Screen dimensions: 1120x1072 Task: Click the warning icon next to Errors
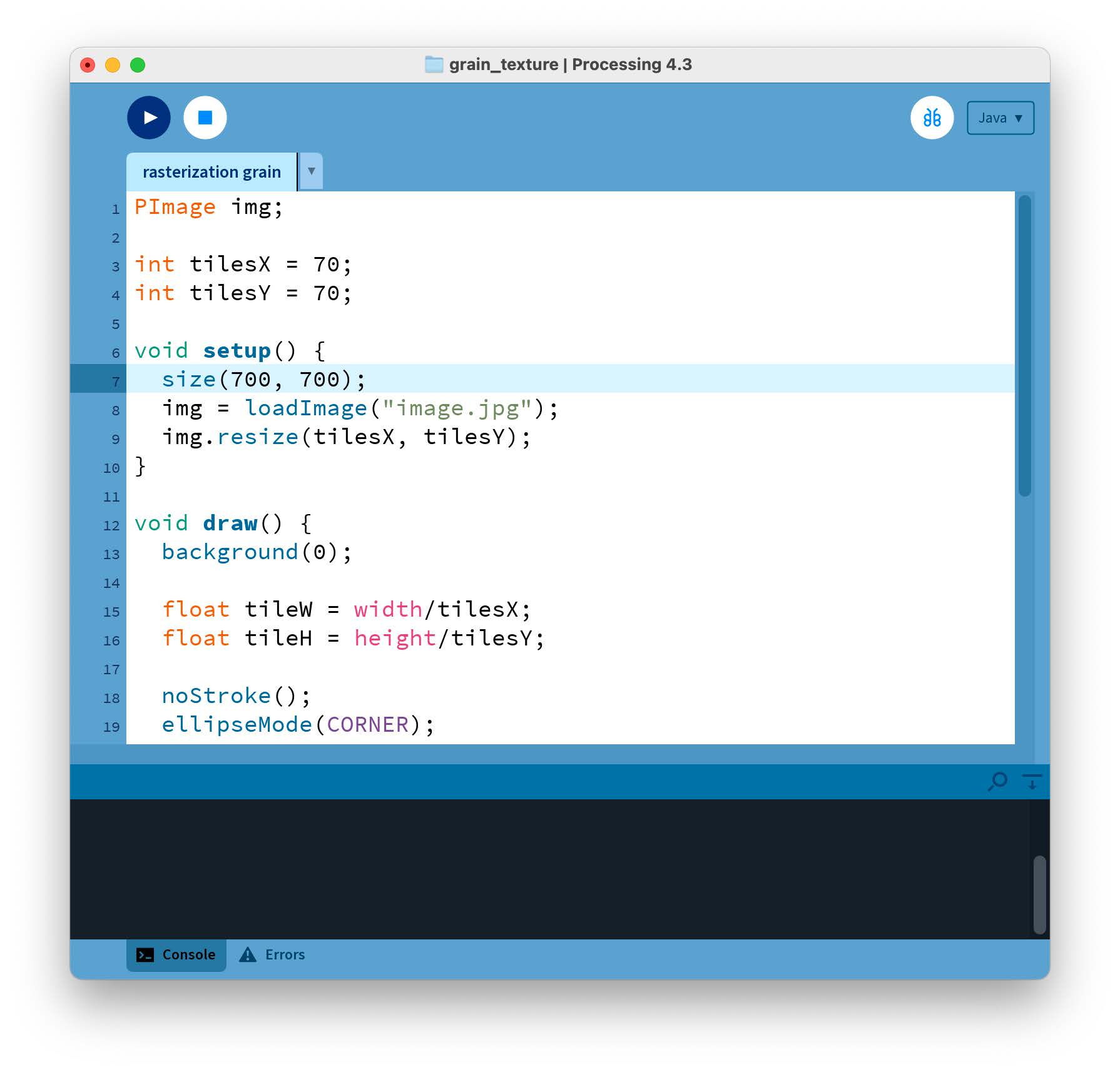(248, 954)
